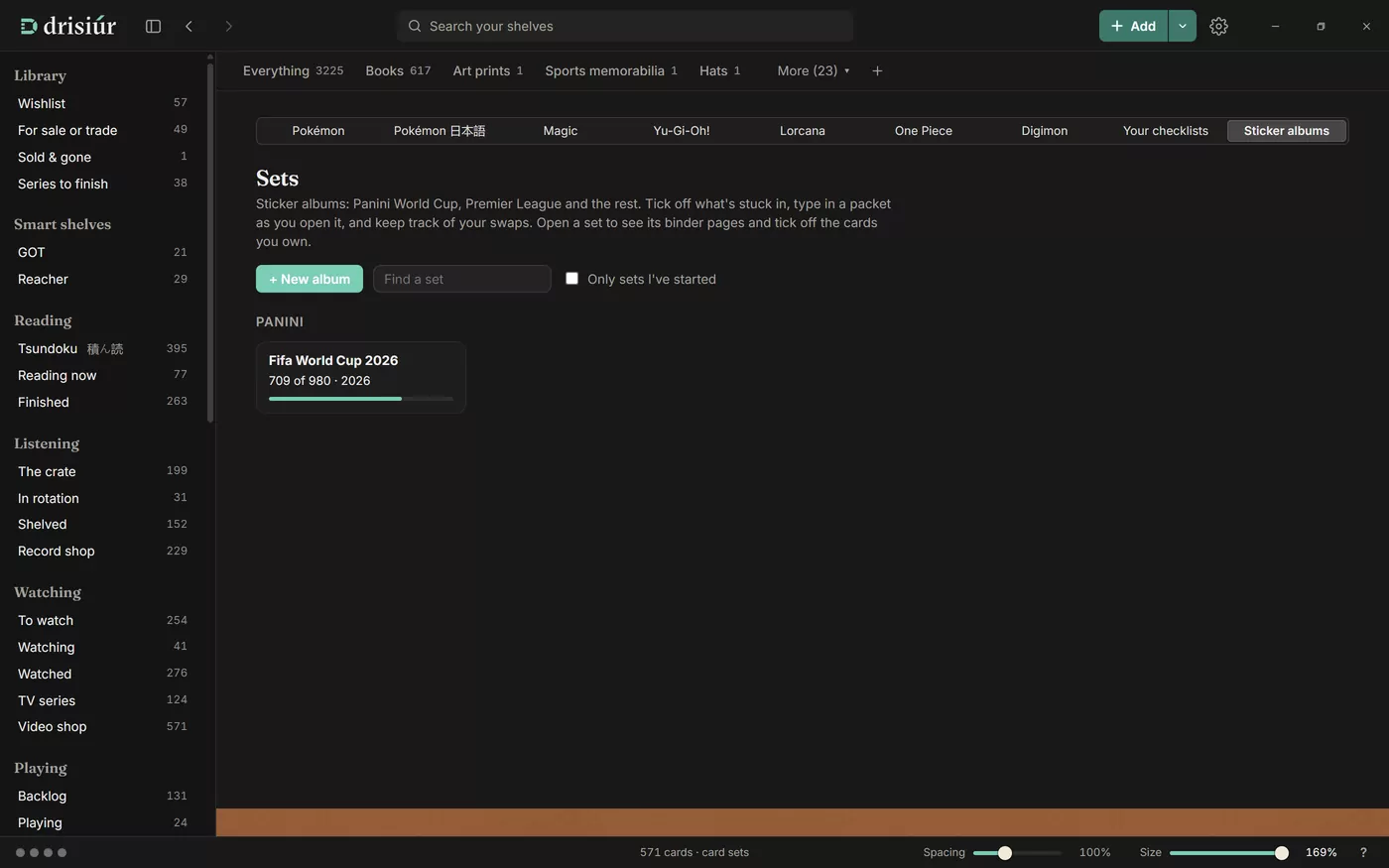Select Yu-Gi-Oh! segment

click(682, 131)
